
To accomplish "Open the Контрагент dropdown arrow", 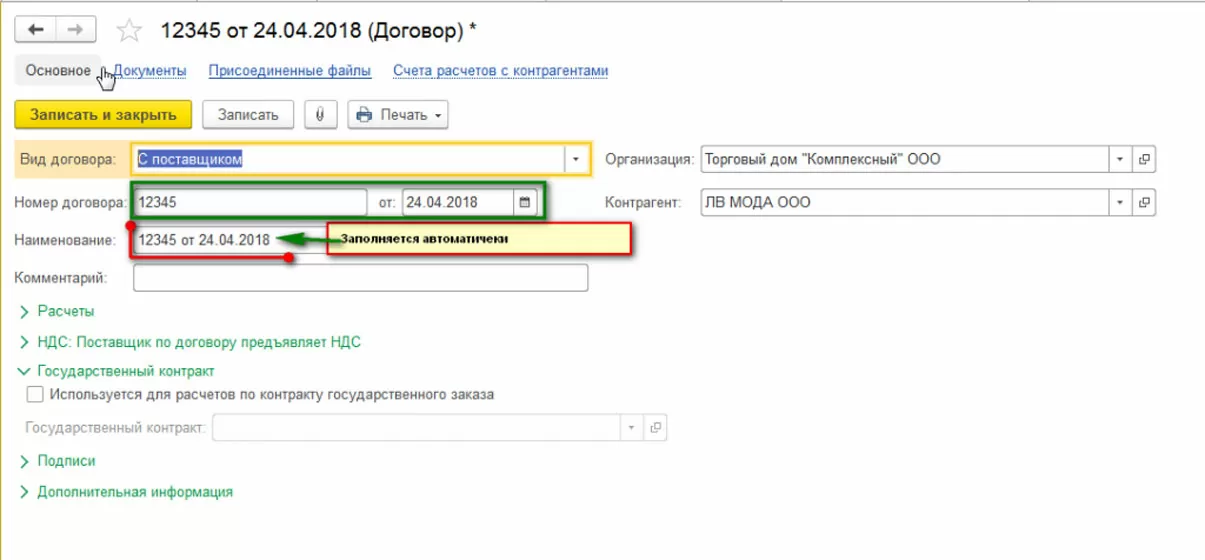I will pos(1121,202).
